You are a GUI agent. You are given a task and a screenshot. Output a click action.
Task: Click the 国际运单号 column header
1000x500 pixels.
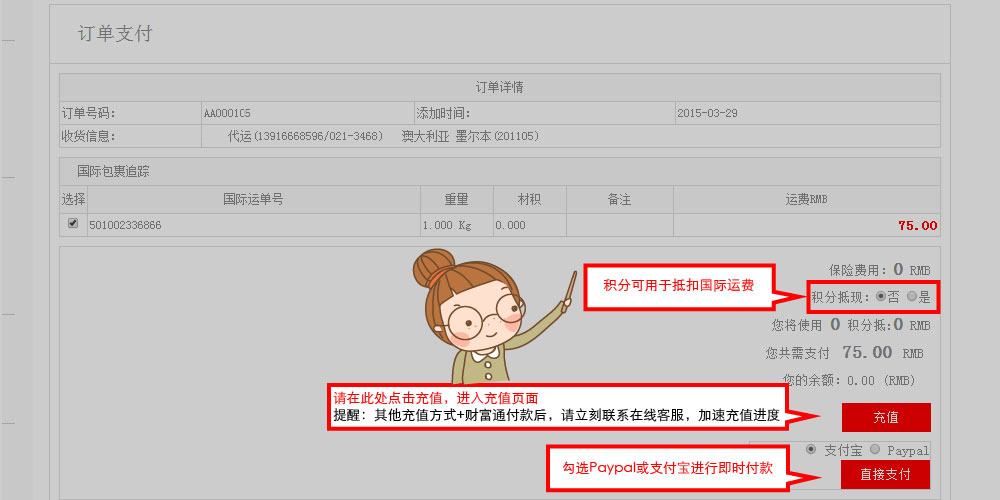click(253, 200)
